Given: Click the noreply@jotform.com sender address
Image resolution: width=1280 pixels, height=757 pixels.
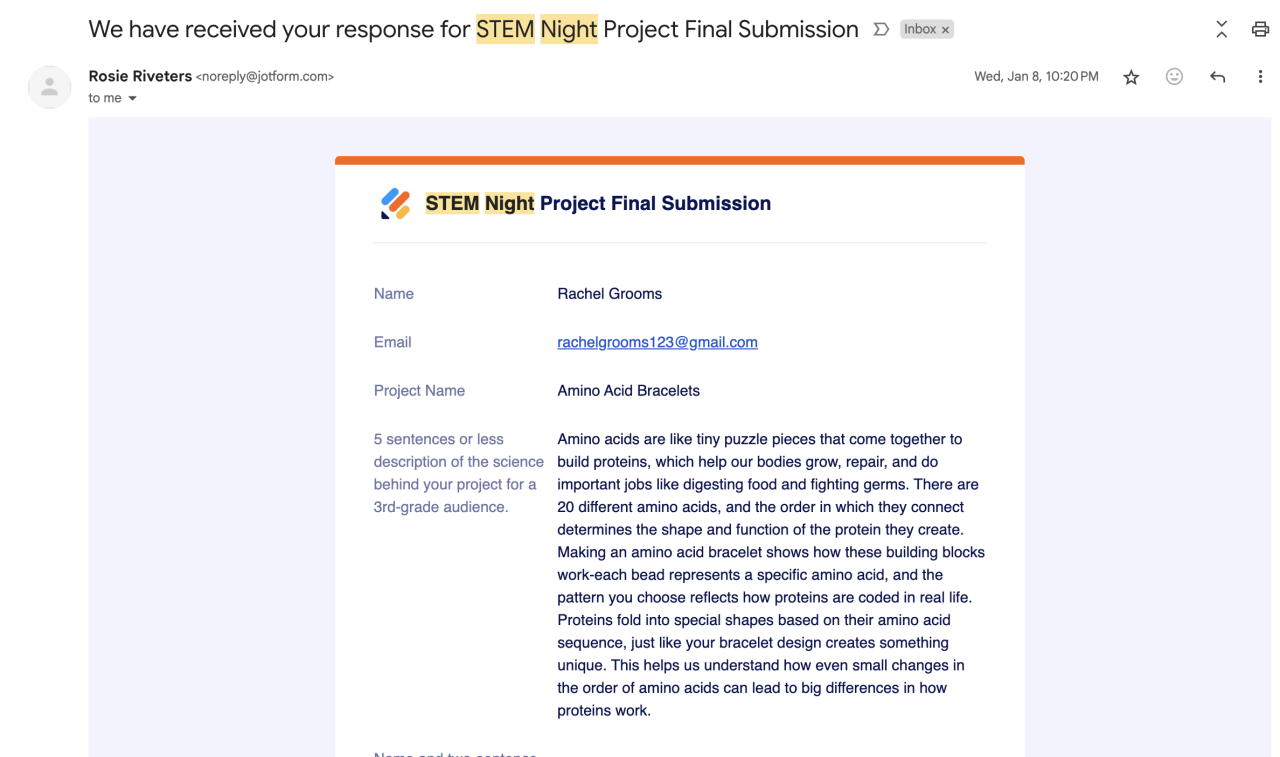Looking at the screenshot, I should coord(265,77).
